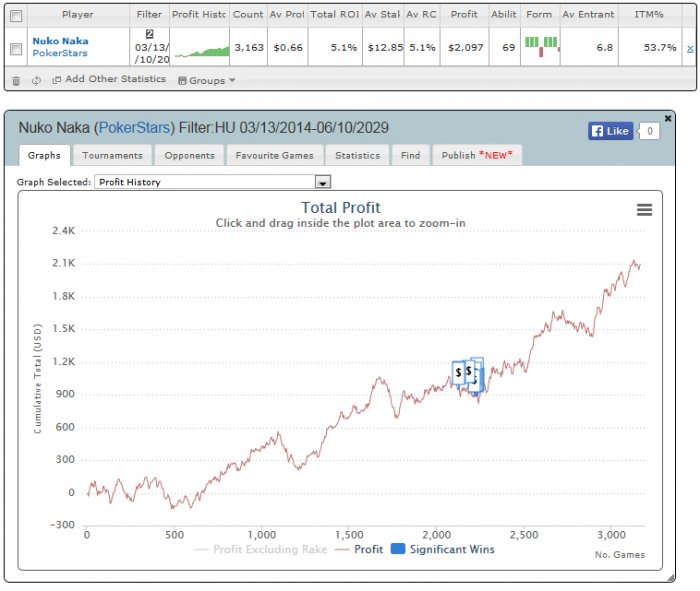Click the resize grip at panel corner
Image resolution: width=700 pixels, height=591 pixels.
click(x=671, y=578)
